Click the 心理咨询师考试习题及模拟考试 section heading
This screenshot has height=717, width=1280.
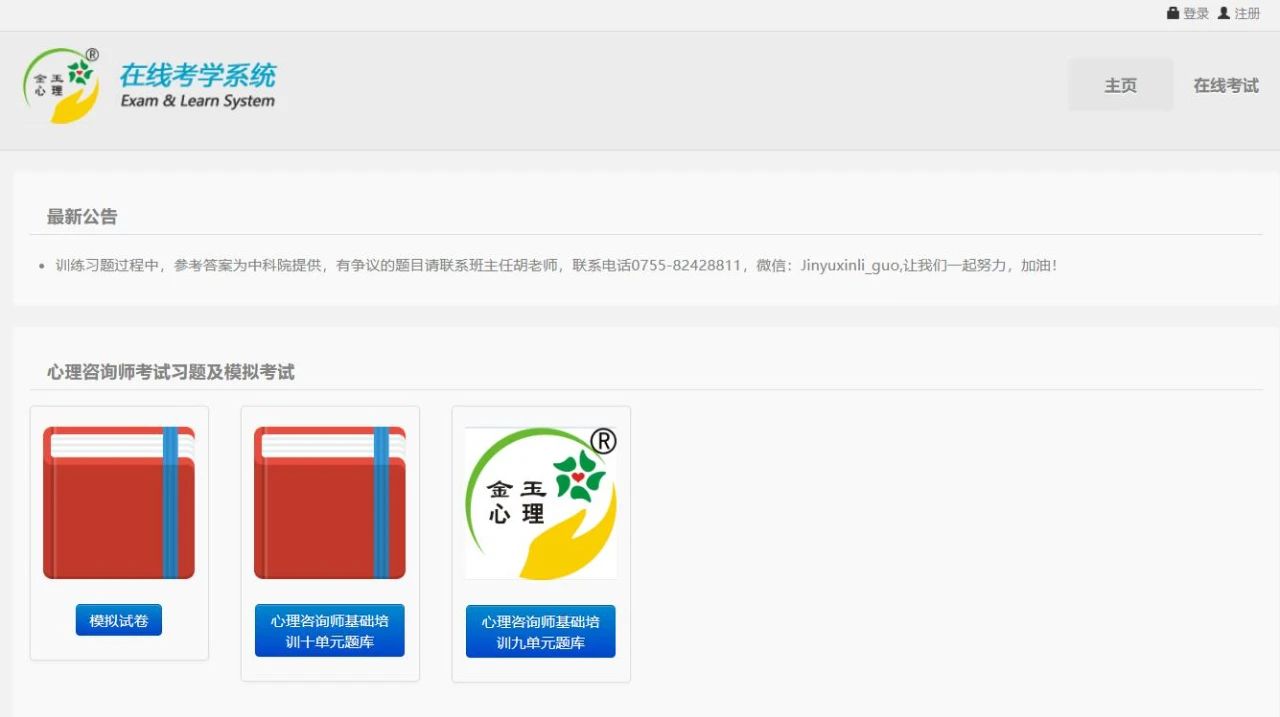(x=171, y=372)
